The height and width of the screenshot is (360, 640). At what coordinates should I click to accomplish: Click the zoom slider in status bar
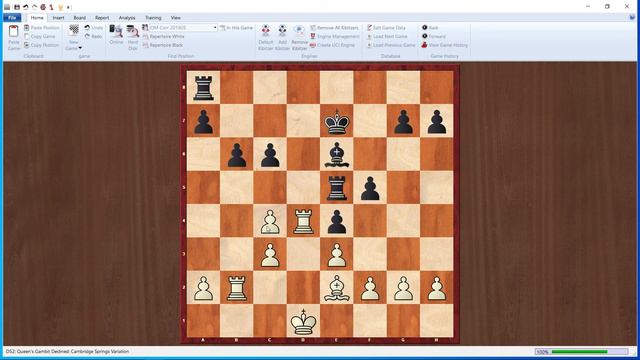(x=589, y=351)
